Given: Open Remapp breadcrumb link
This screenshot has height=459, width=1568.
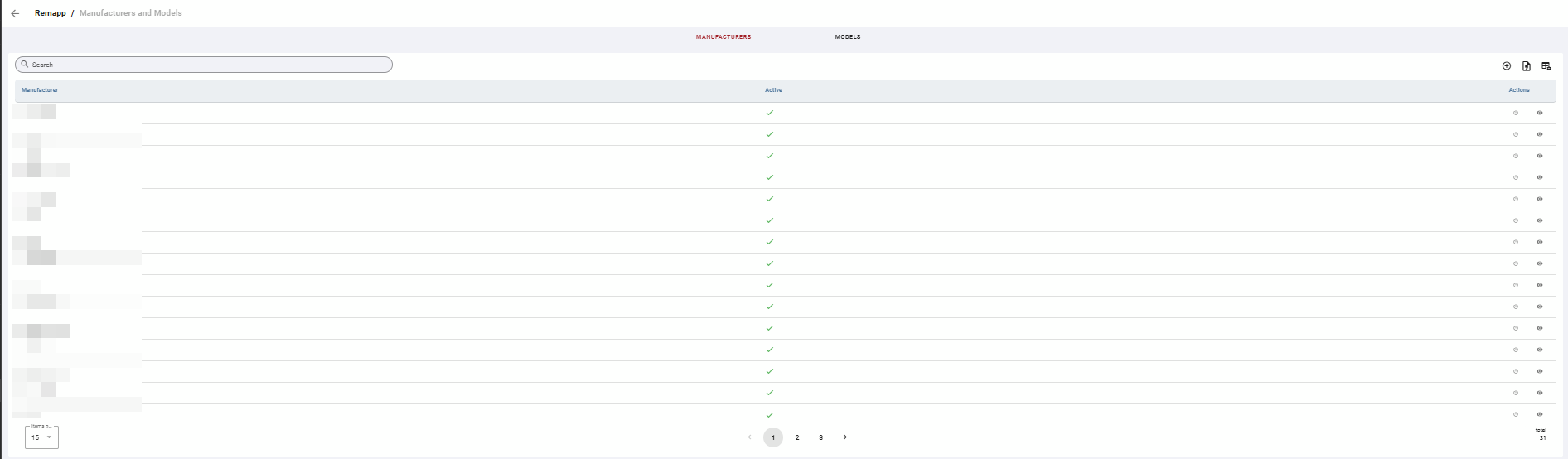Looking at the screenshot, I should (x=50, y=13).
